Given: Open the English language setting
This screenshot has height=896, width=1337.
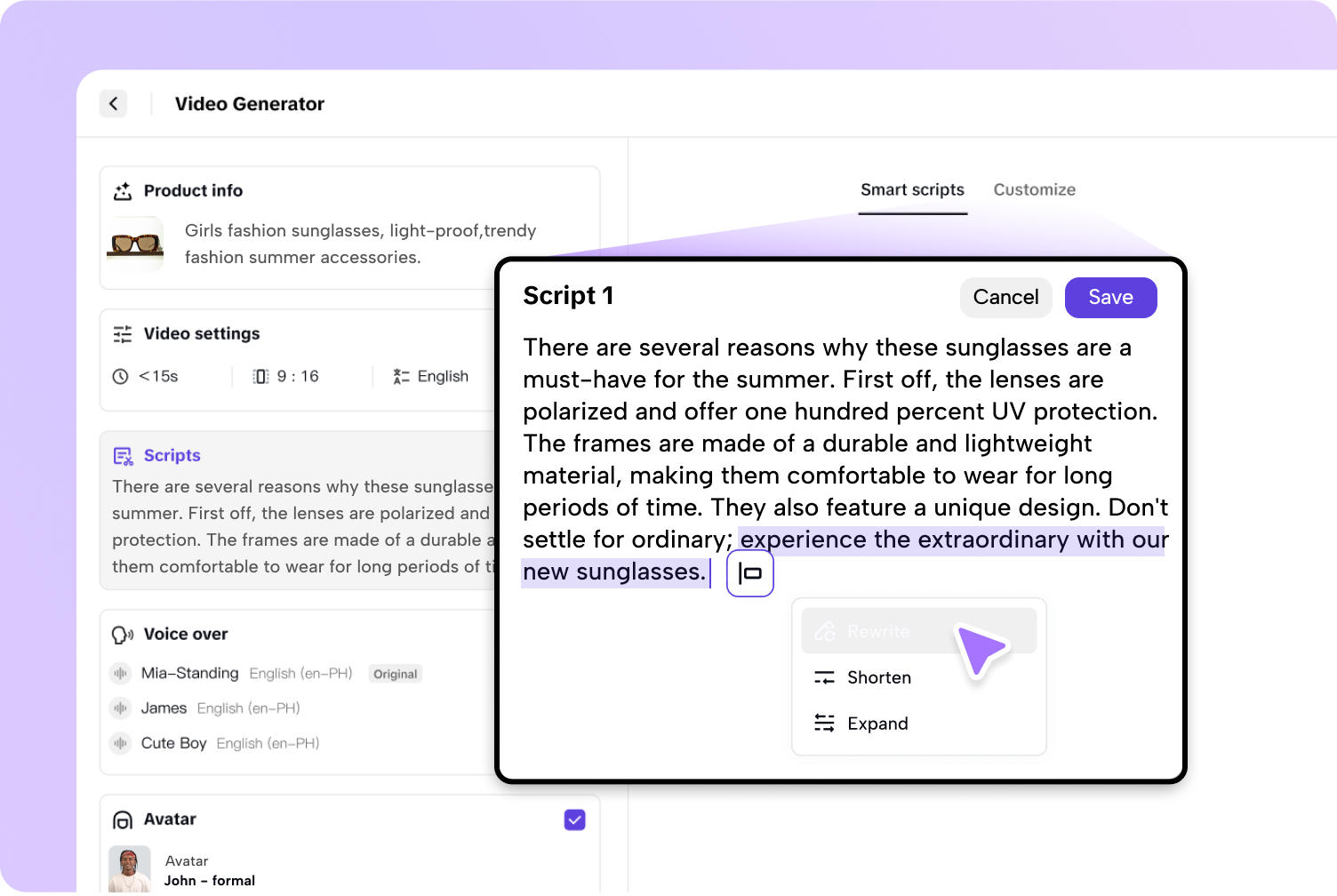Looking at the screenshot, I should [x=431, y=377].
